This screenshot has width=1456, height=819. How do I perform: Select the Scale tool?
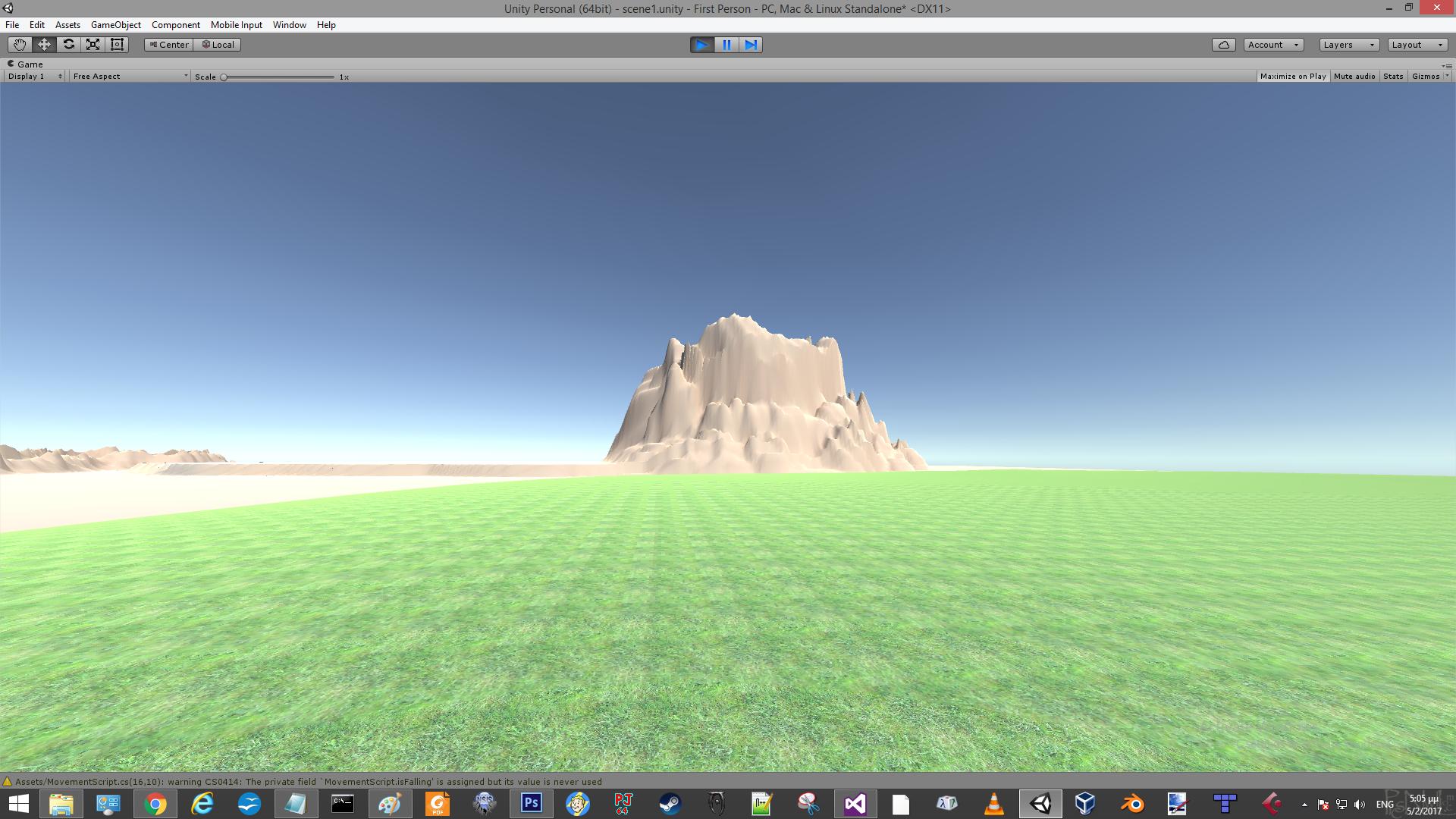click(93, 44)
